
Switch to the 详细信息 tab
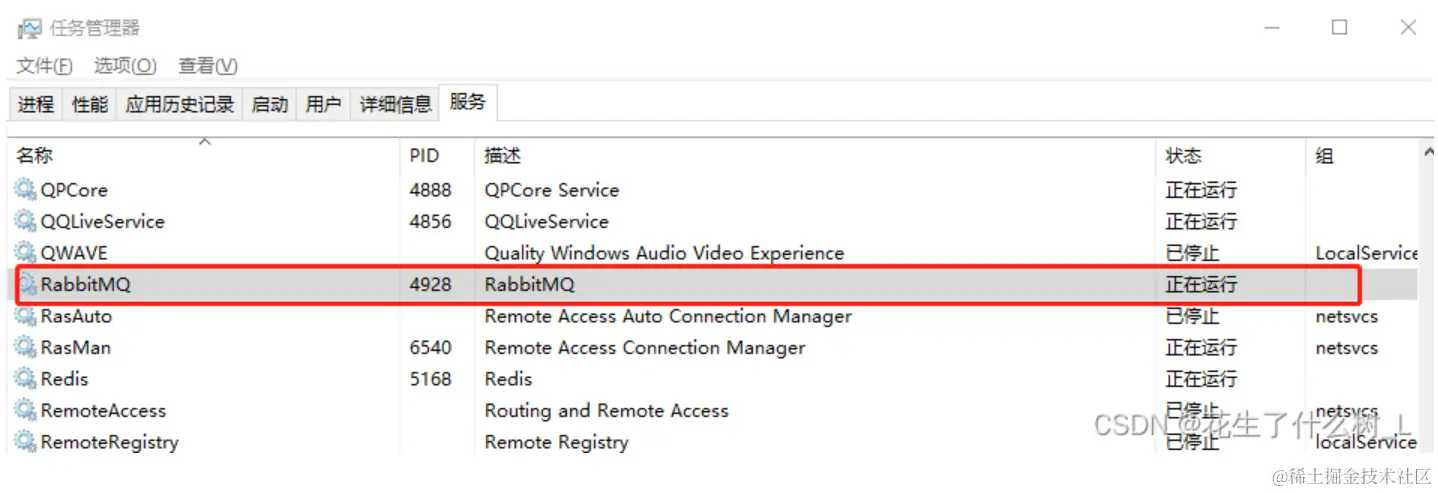[396, 104]
